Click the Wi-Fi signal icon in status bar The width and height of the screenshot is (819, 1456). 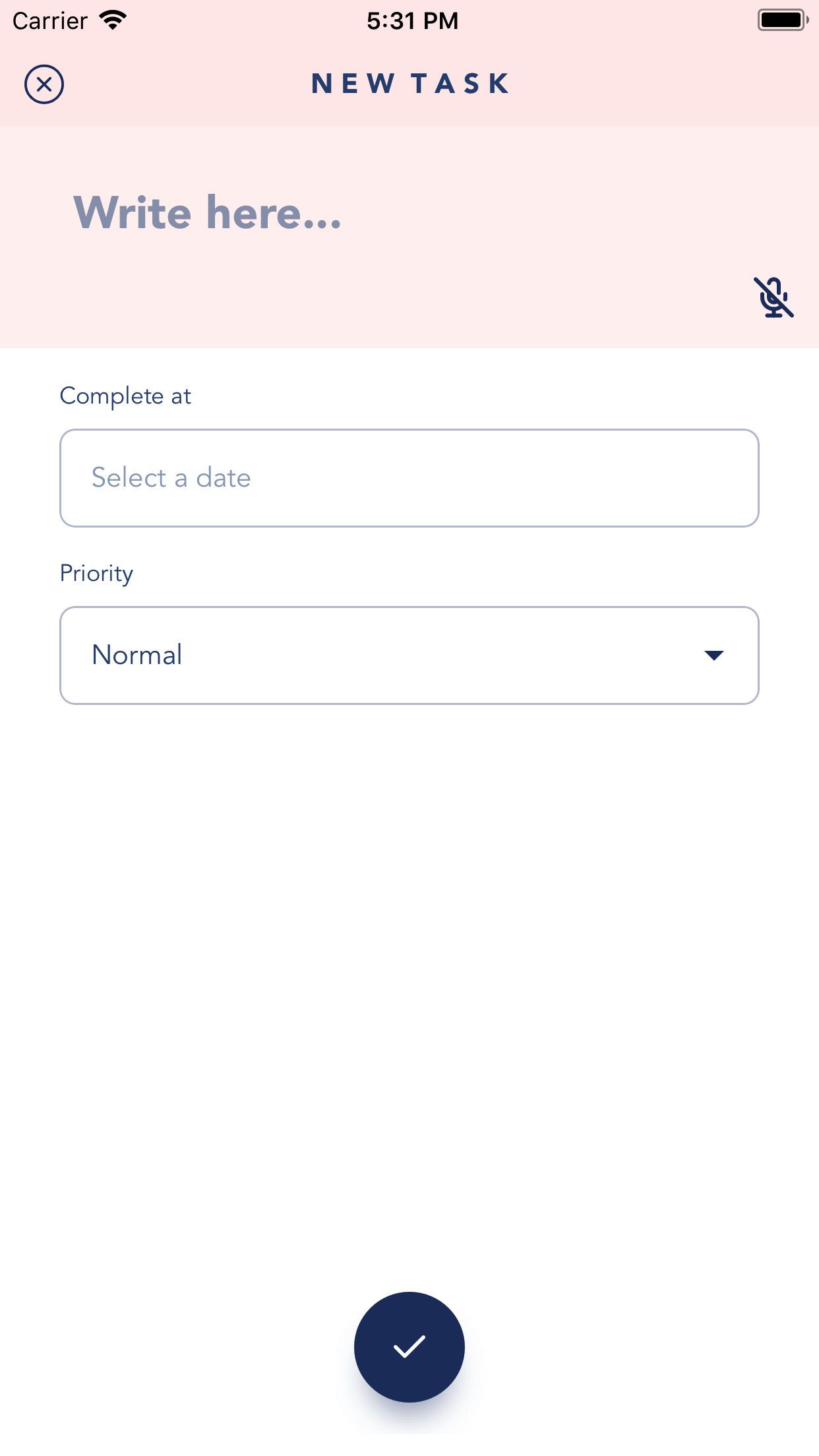(113, 20)
